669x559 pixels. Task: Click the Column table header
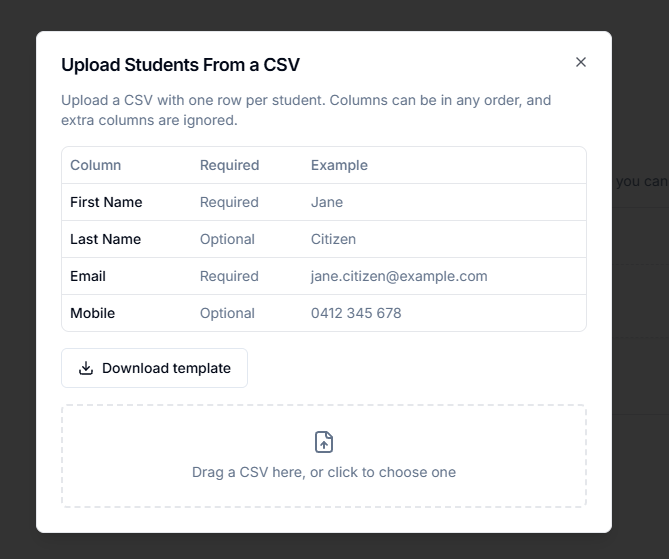96,165
